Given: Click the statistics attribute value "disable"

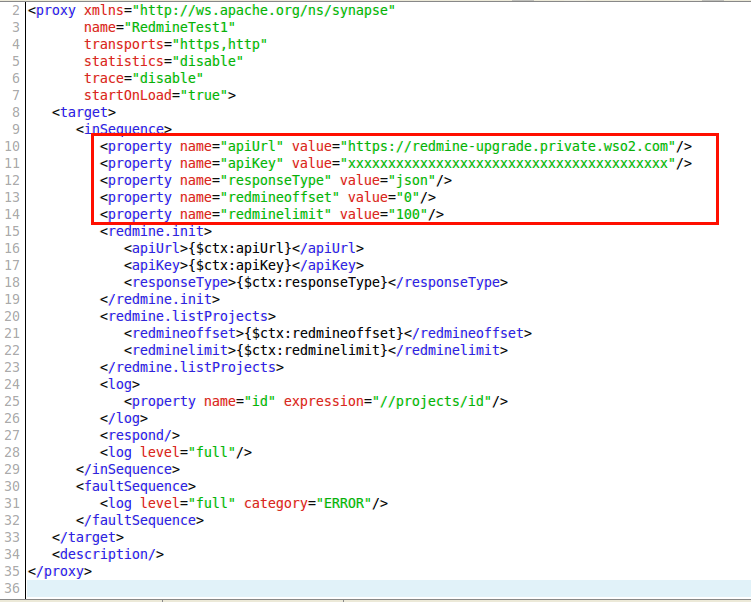Looking at the screenshot, I should click(208, 61).
